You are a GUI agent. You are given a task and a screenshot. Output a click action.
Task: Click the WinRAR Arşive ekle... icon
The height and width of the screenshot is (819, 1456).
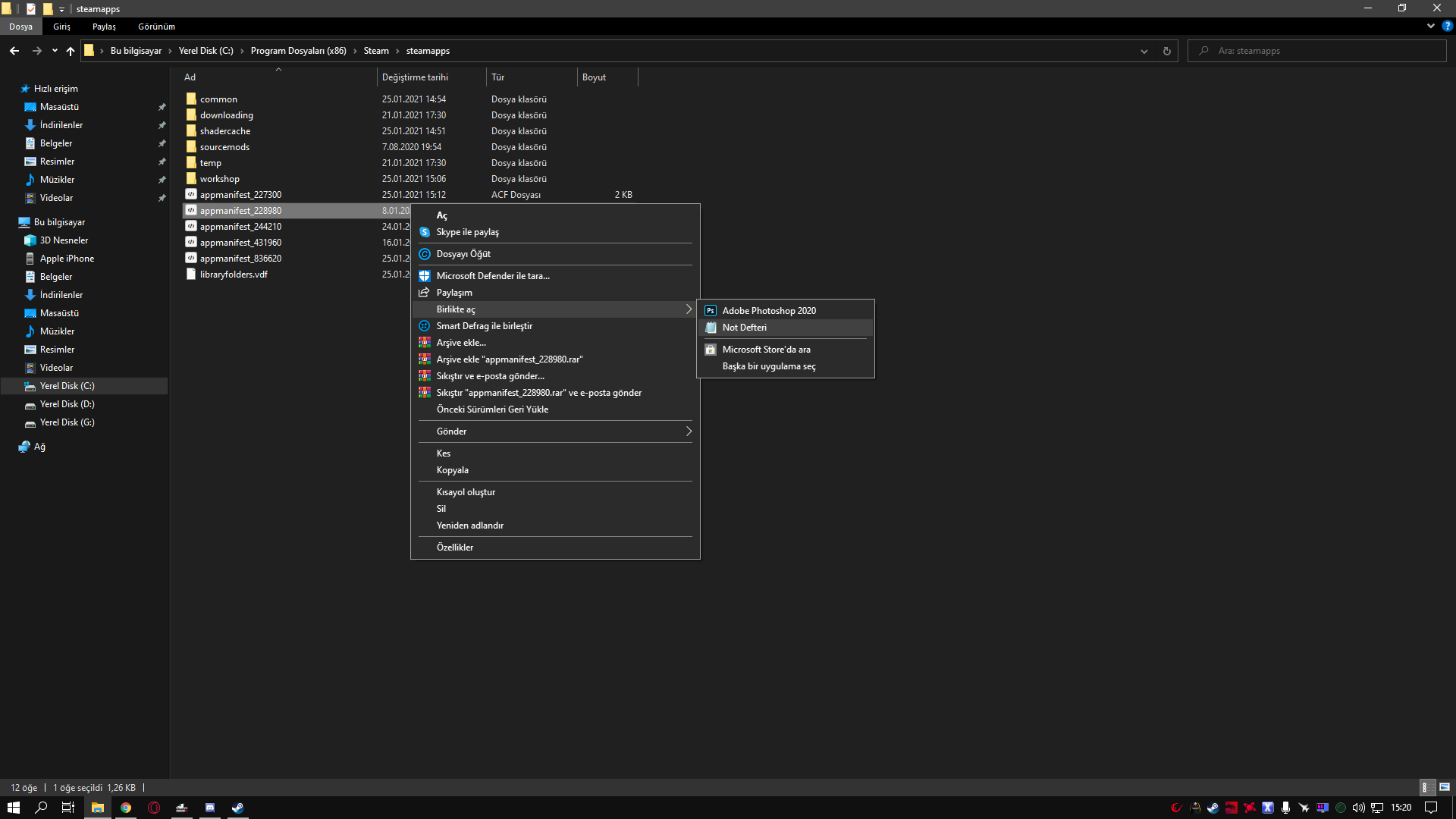425,343
